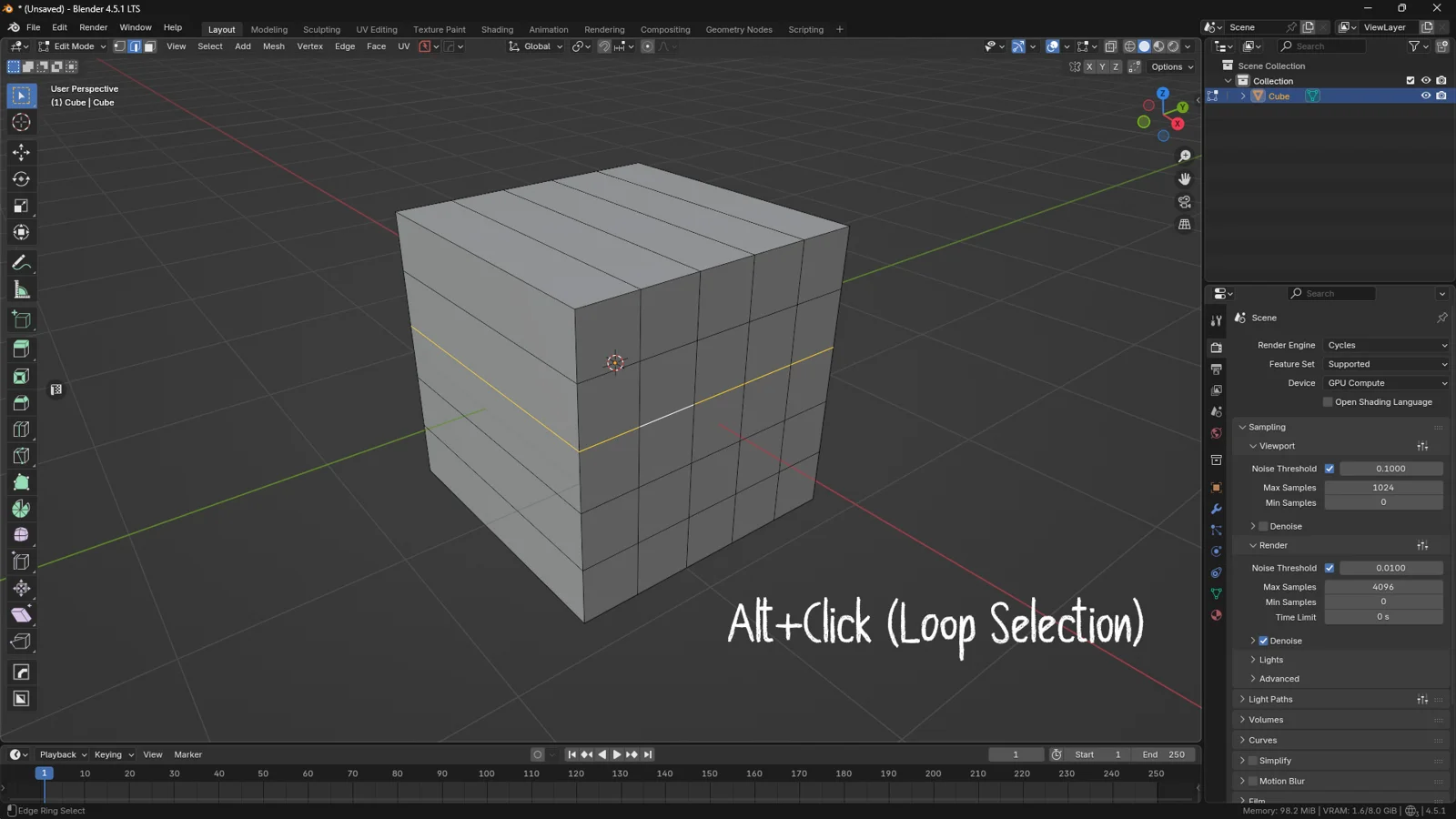The image size is (1456, 819).
Task: Switch to the Sculpting workspace tab
Action: [321, 29]
